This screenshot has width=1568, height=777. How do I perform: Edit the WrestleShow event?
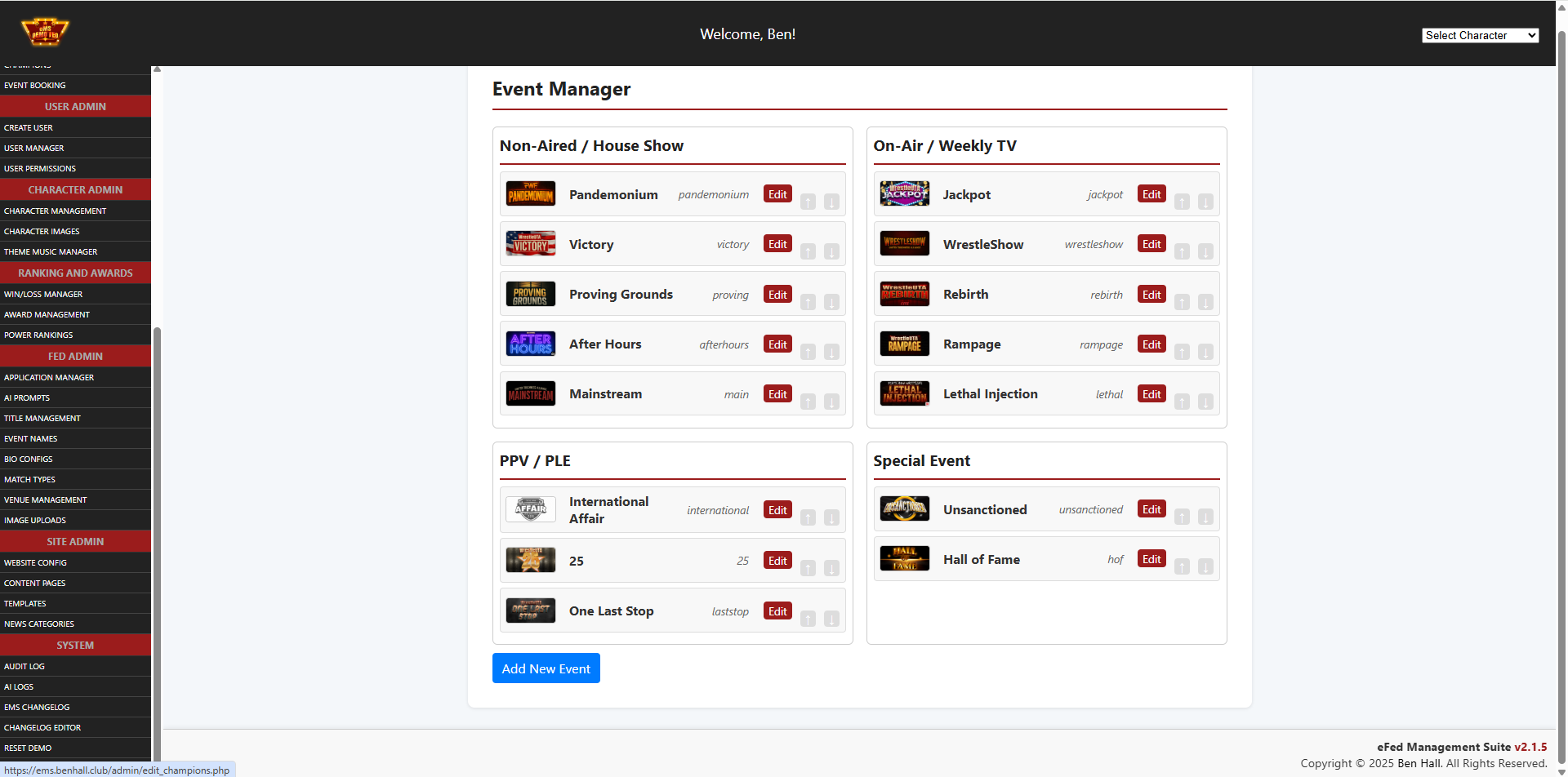(1151, 244)
